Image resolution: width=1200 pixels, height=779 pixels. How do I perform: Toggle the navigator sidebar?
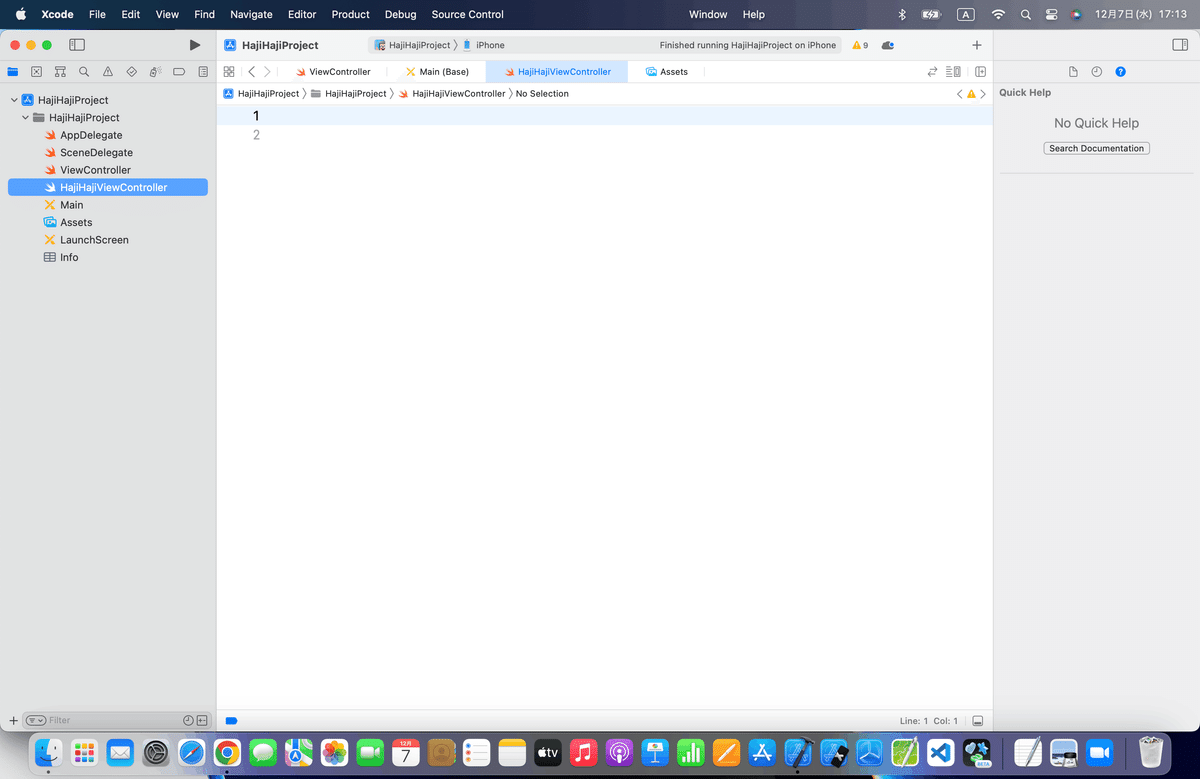point(77,45)
